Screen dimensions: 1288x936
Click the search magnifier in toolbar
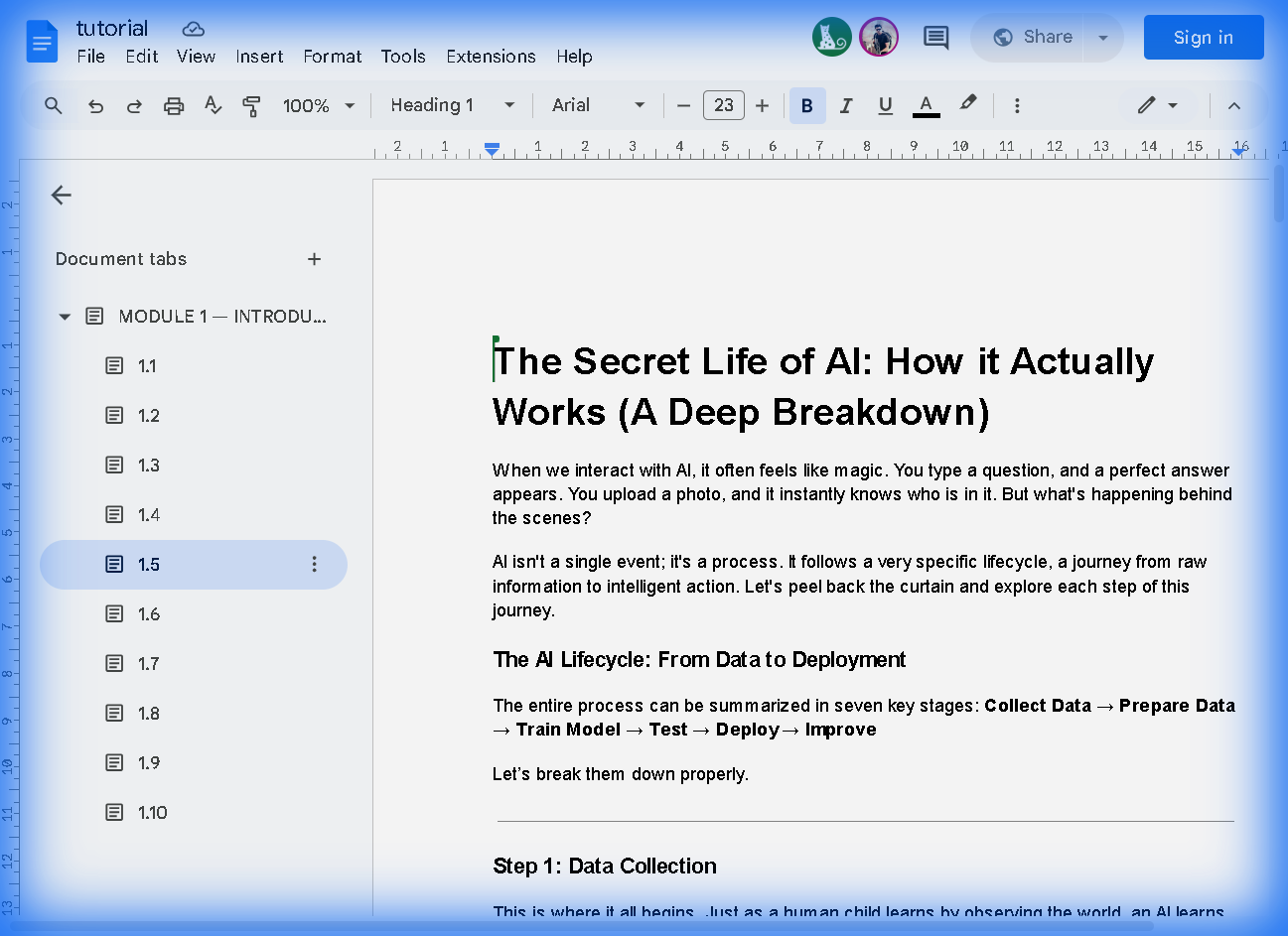coord(54,105)
